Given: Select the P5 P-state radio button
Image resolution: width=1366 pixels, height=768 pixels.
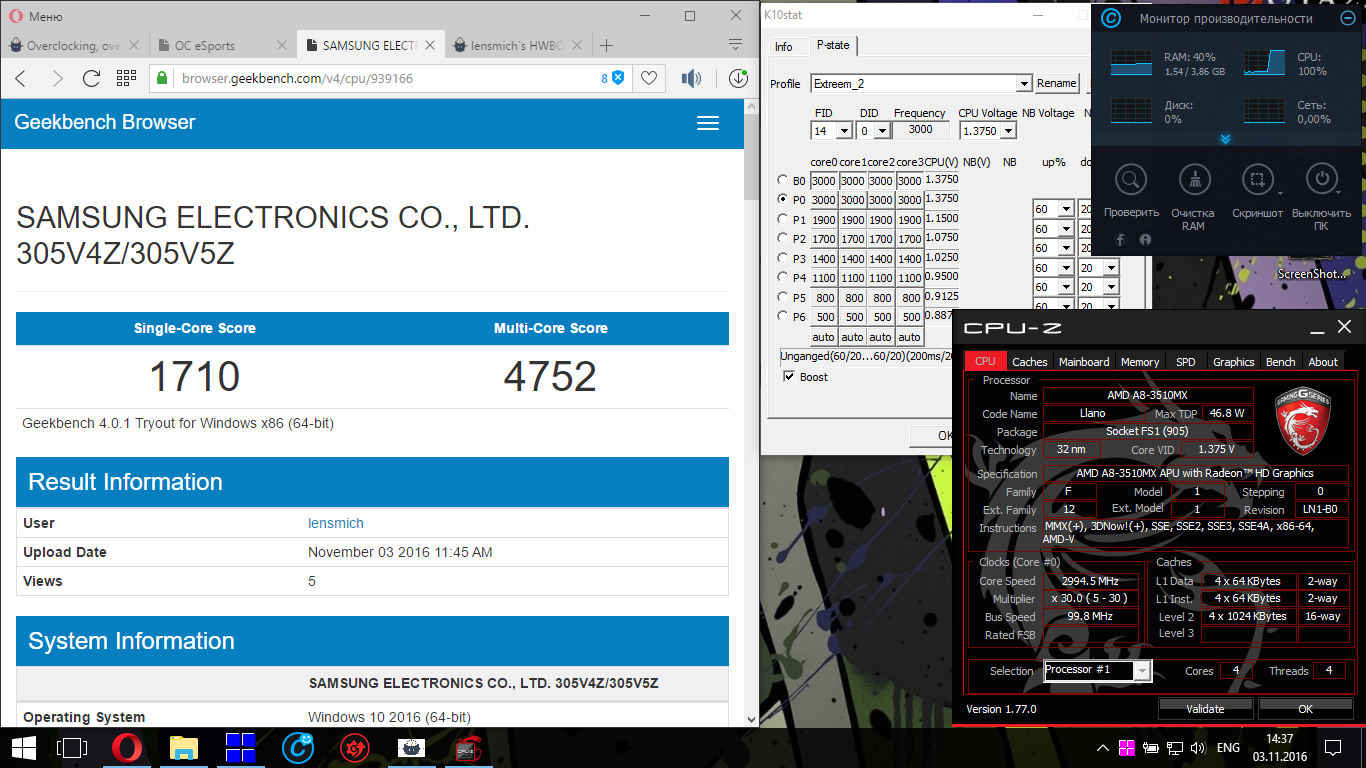Looking at the screenshot, I should (x=782, y=297).
